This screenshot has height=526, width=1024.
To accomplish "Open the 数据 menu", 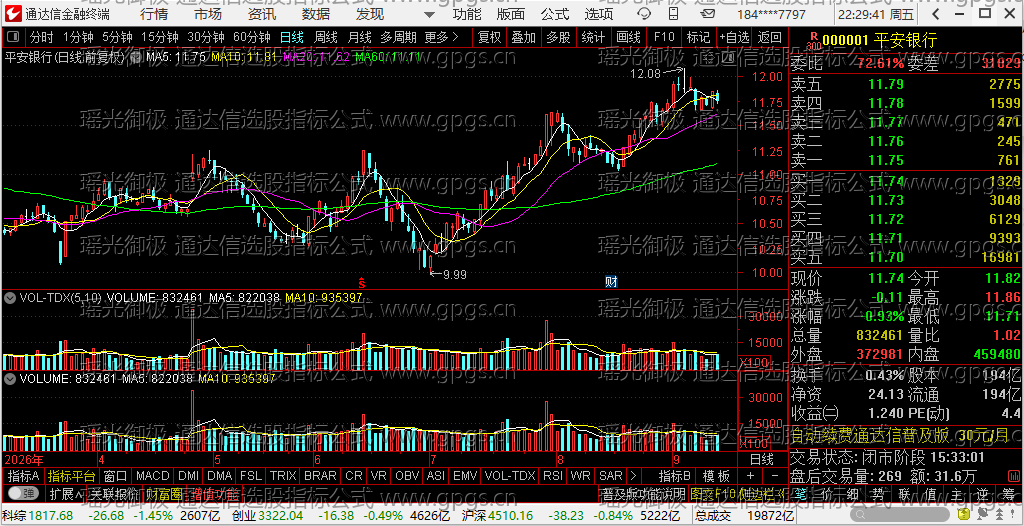I will tap(316, 14).
